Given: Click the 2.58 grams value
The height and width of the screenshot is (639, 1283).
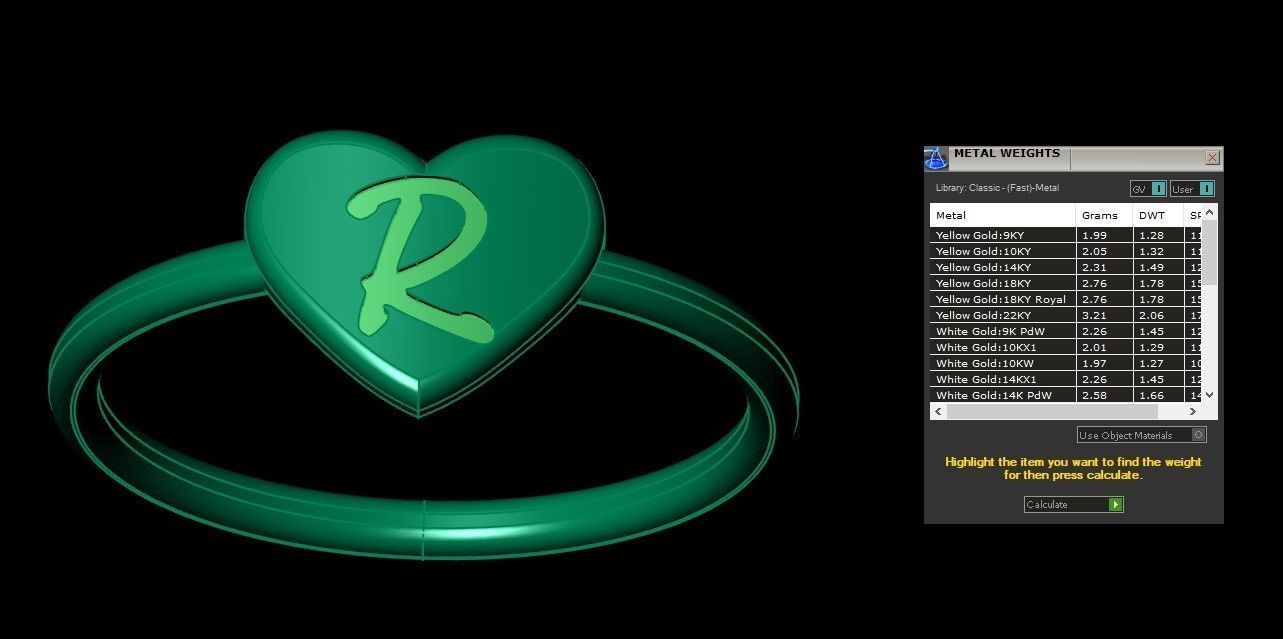Looking at the screenshot, I should pos(1093,395).
